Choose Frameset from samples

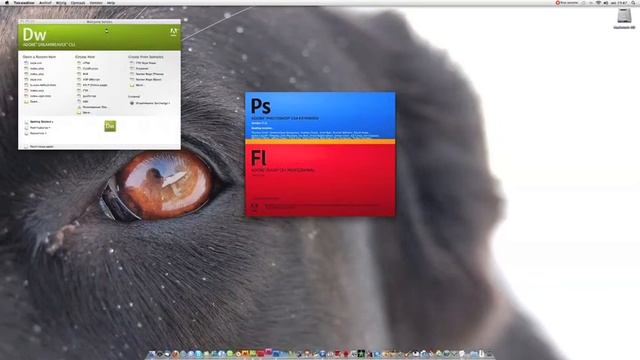142,69
